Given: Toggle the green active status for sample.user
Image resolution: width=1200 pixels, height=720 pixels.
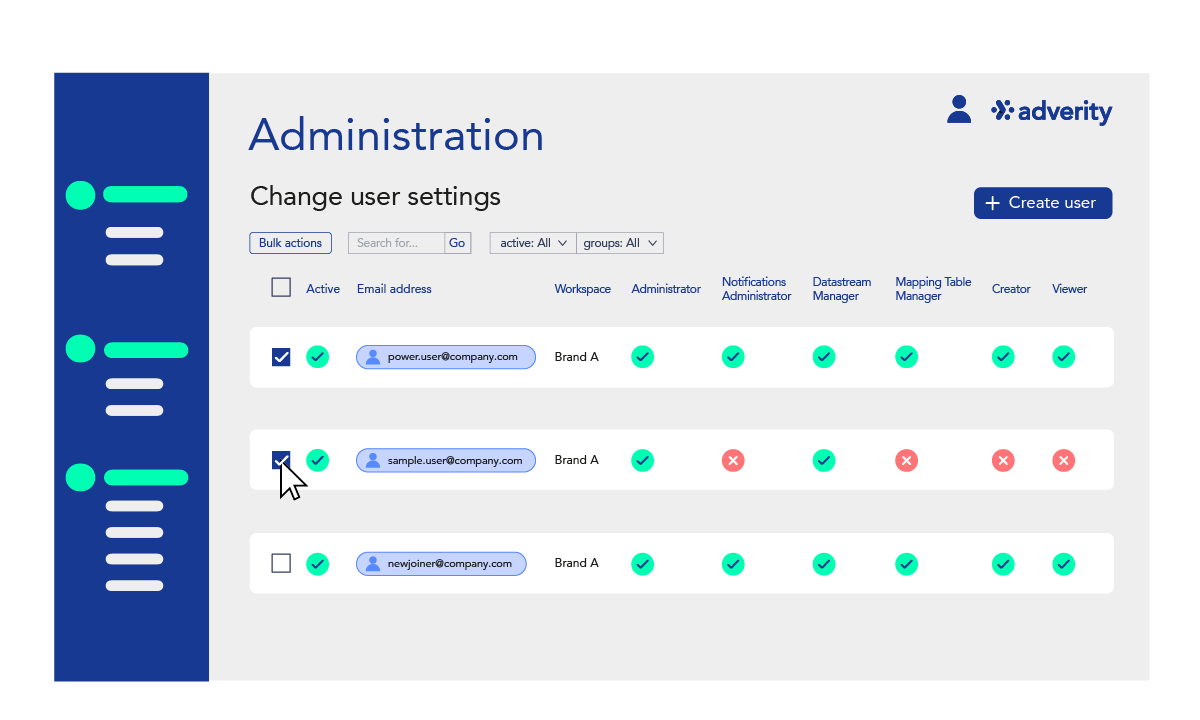Looking at the screenshot, I should coord(318,460).
